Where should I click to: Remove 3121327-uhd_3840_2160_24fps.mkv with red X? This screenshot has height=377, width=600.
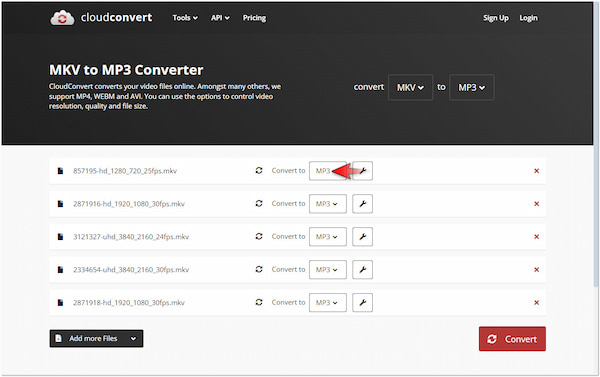tap(536, 237)
